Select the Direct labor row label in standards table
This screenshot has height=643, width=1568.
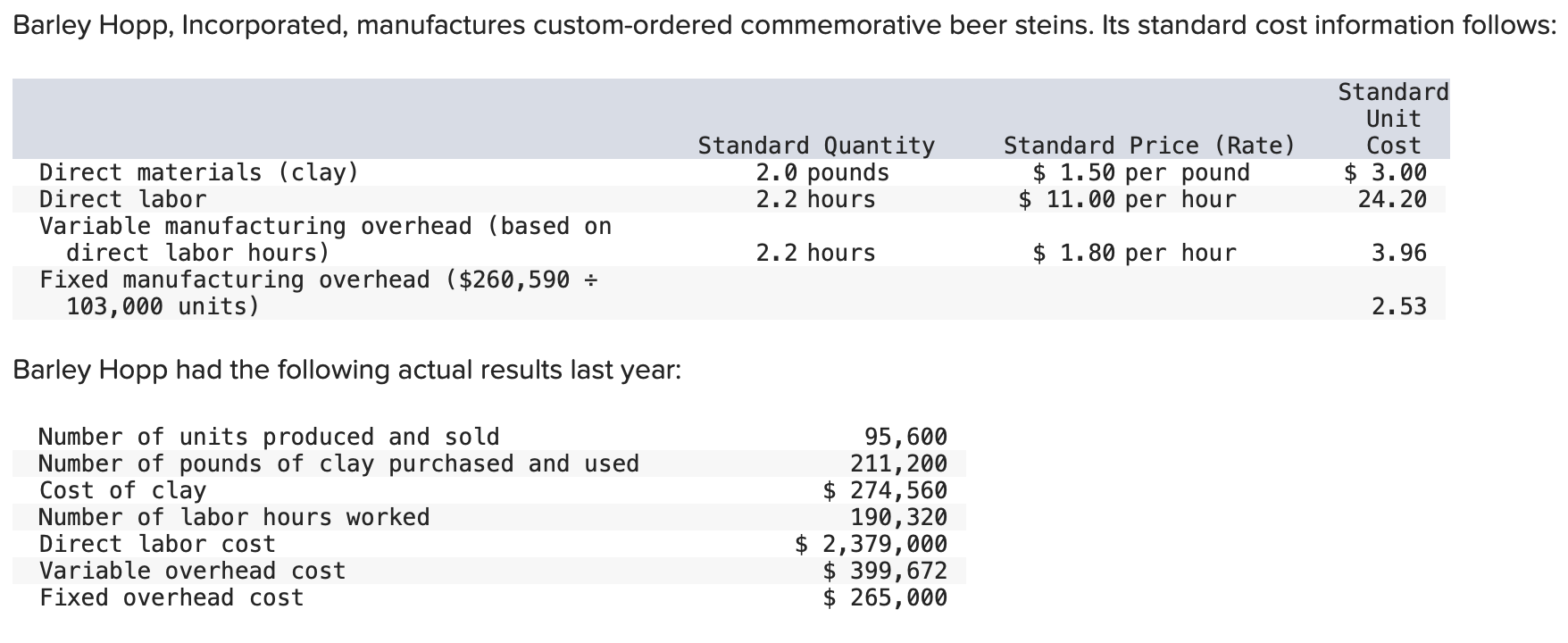(122, 199)
